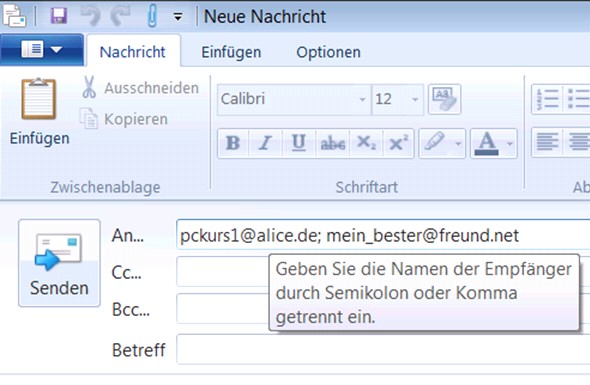Screen dimensions: 590x385
Task: Apply the text highlighter pen
Action: 435,143
